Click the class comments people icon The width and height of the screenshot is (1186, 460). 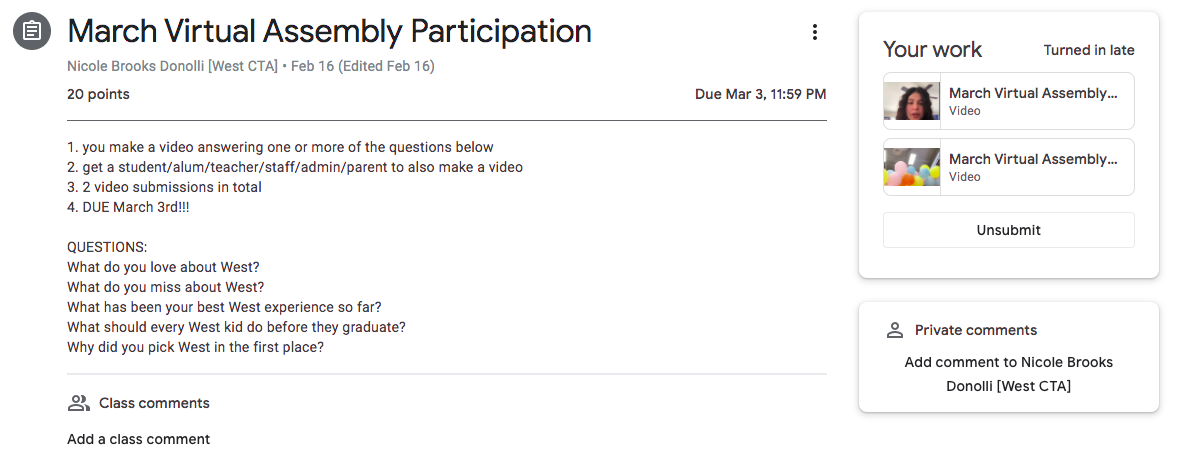(x=78, y=403)
